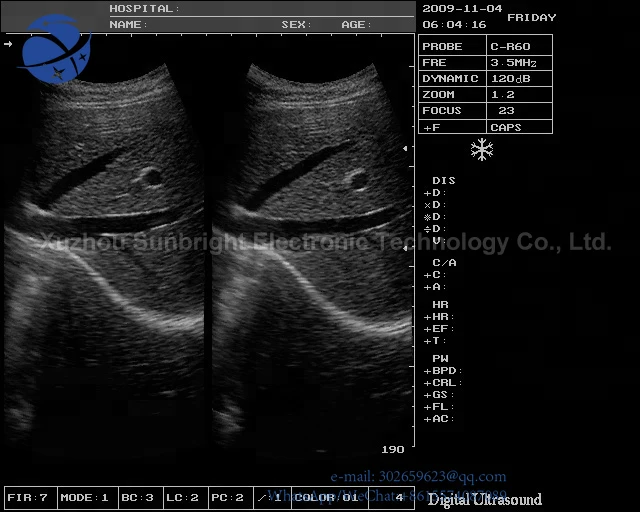Viewport: 640px width, 512px height.
Task: Click the orientation arrow at top-left of scan
Action: click(8, 44)
